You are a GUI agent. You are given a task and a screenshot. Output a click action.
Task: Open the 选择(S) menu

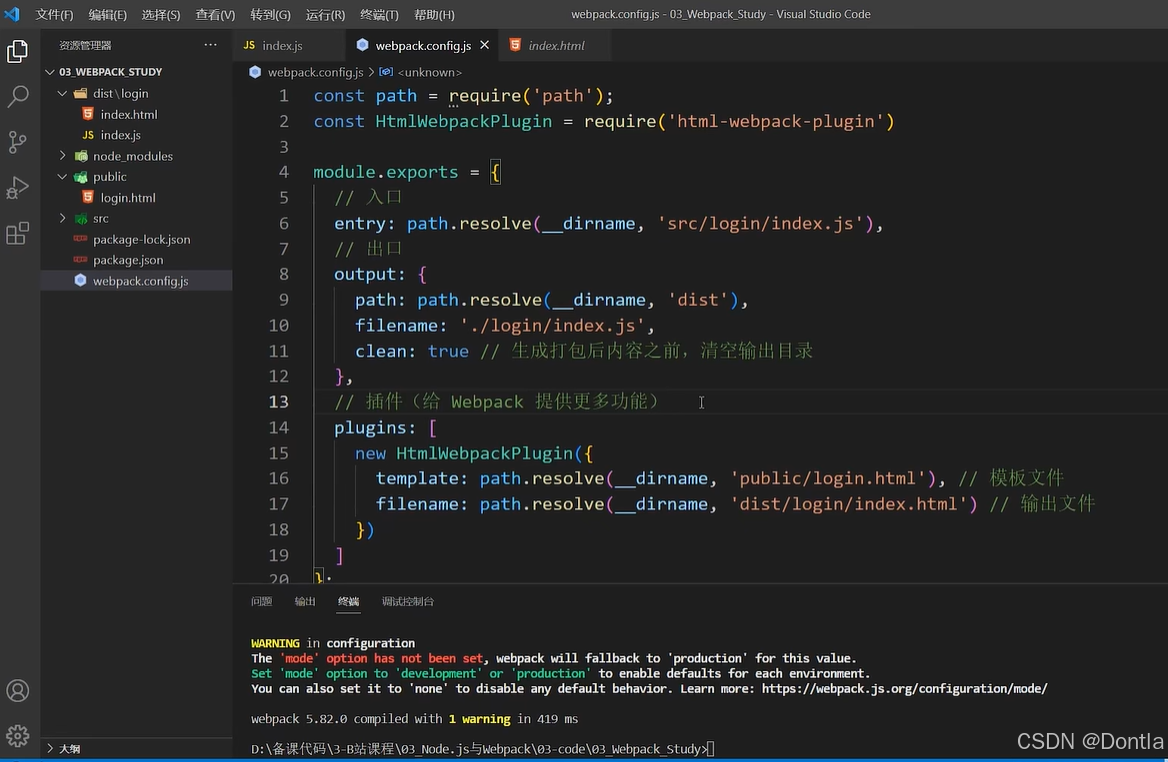(x=161, y=15)
